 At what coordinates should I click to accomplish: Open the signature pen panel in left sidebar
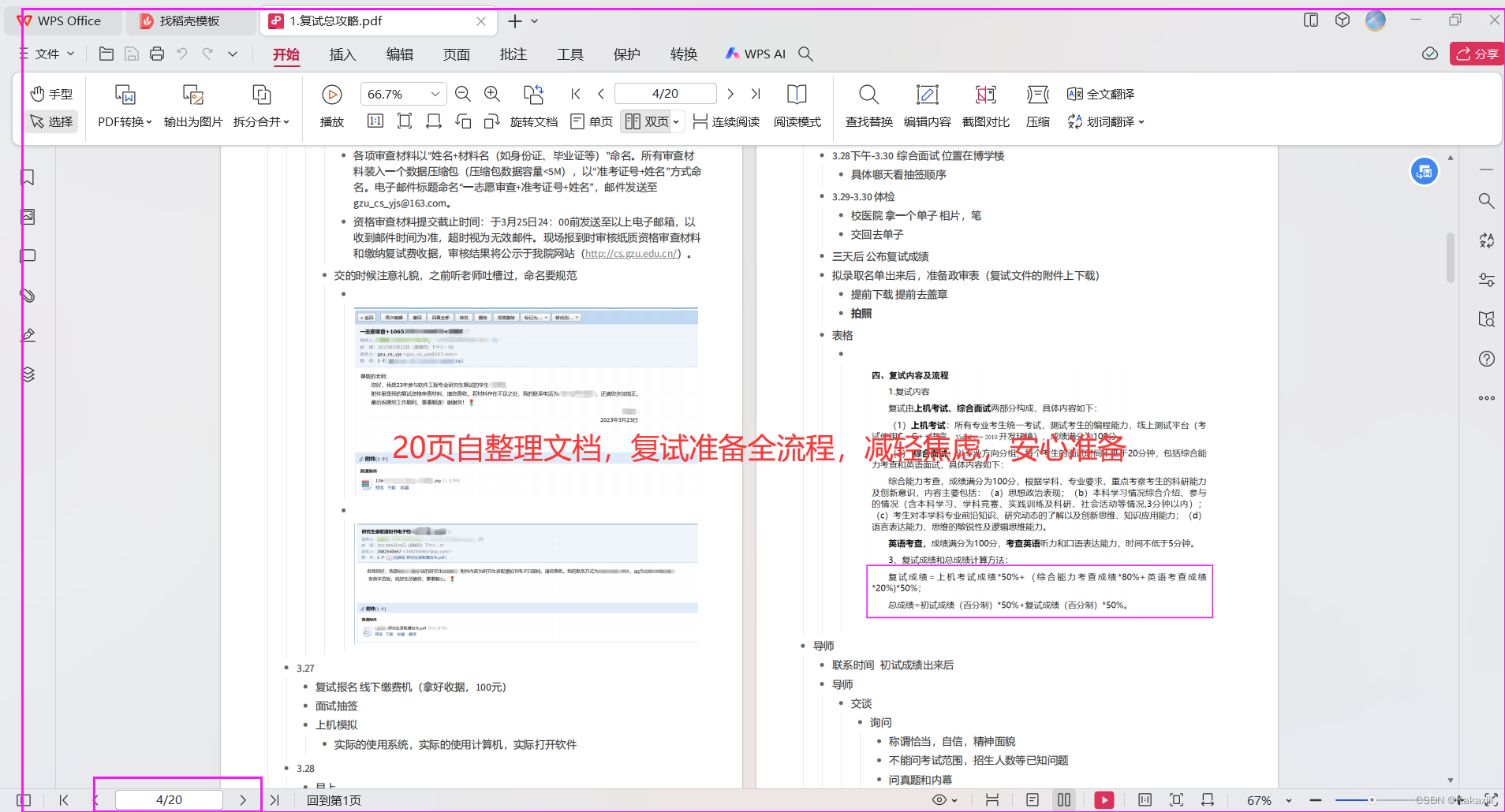click(x=28, y=335)
